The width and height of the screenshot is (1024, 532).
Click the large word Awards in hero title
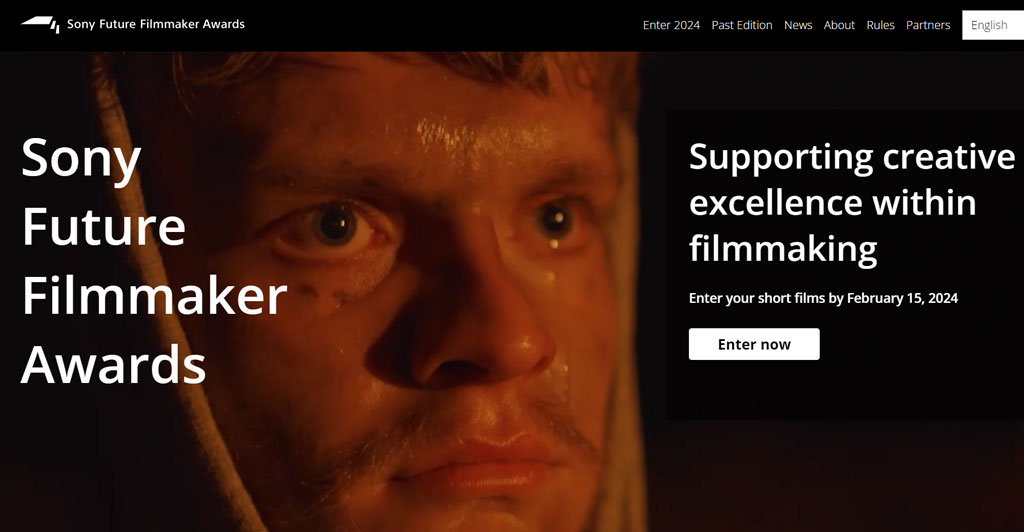click(x=114, y=364)
